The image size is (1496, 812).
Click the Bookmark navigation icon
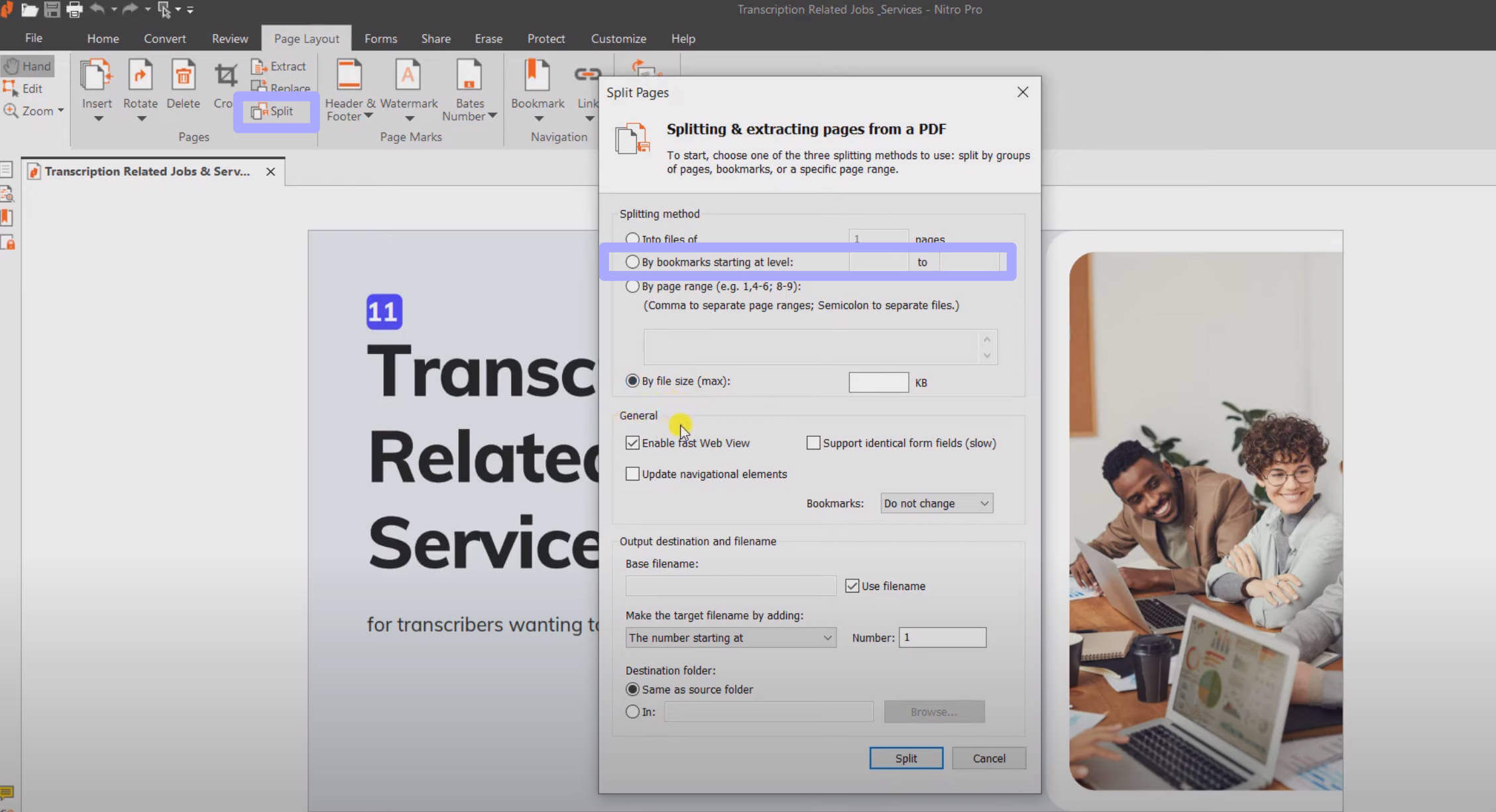[537, 76]
